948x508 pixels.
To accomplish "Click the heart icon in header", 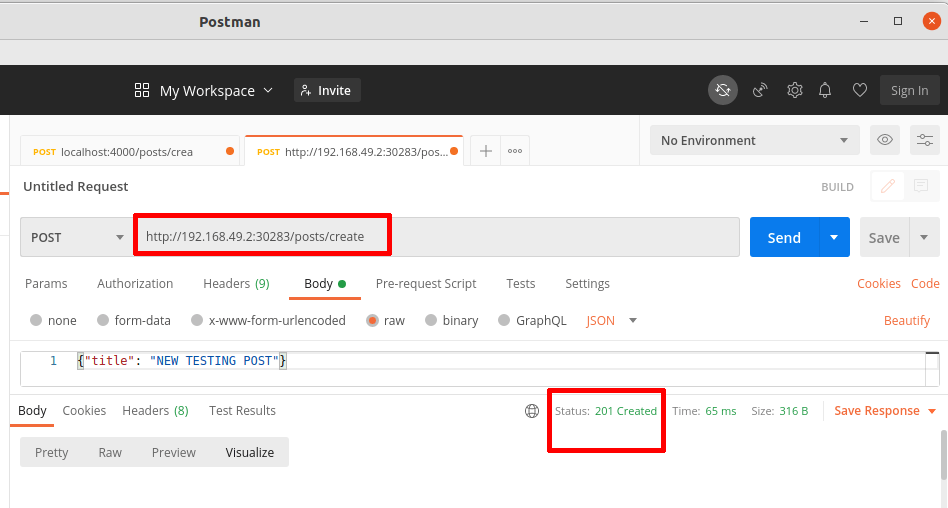I will point(860,90).
